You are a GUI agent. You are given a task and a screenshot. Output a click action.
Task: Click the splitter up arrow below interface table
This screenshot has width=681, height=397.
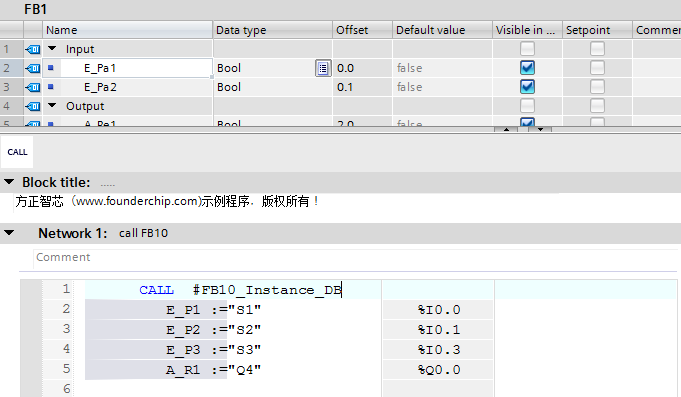pyautogui.click(x=506, y=129)
